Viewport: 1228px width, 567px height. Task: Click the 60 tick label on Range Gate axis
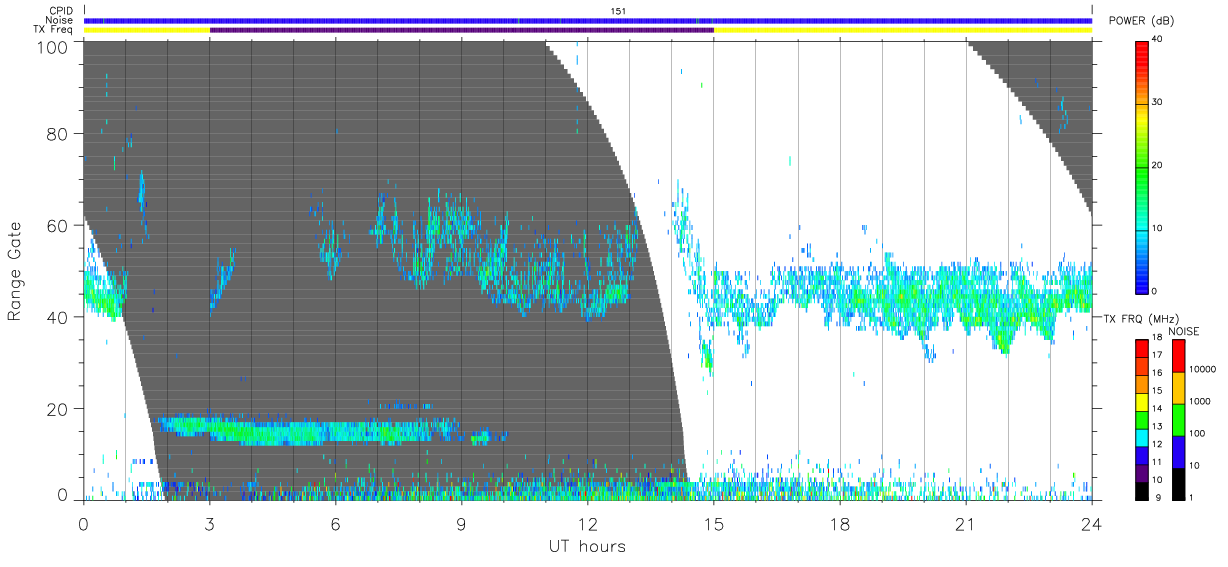pos(59,226)
